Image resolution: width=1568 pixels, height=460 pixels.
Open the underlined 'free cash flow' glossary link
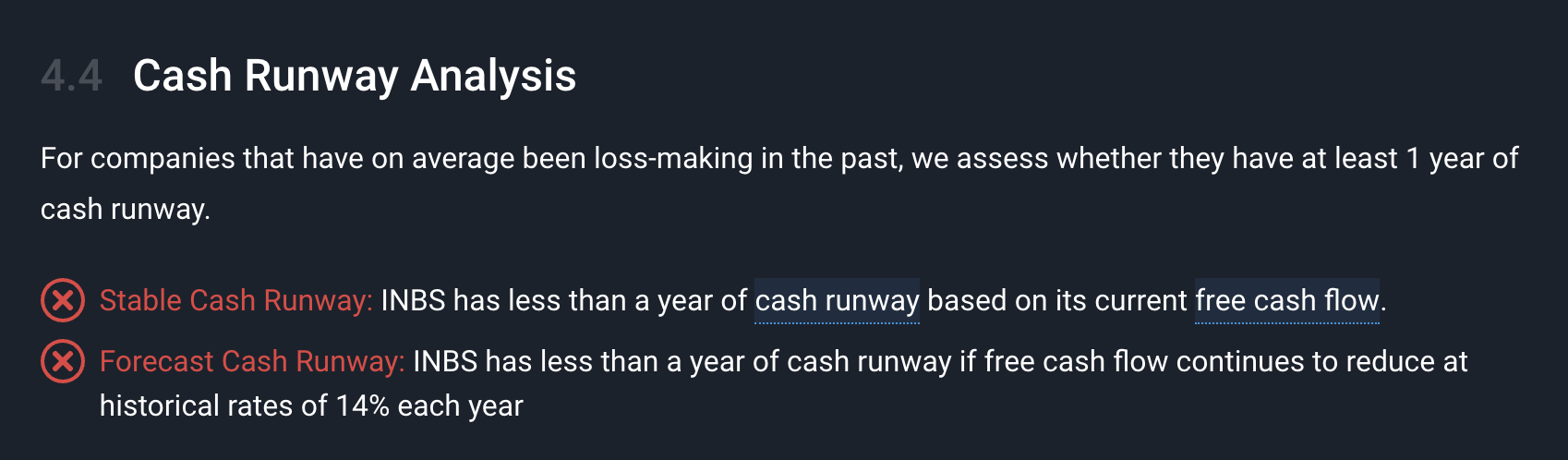tap(1287, 301)
